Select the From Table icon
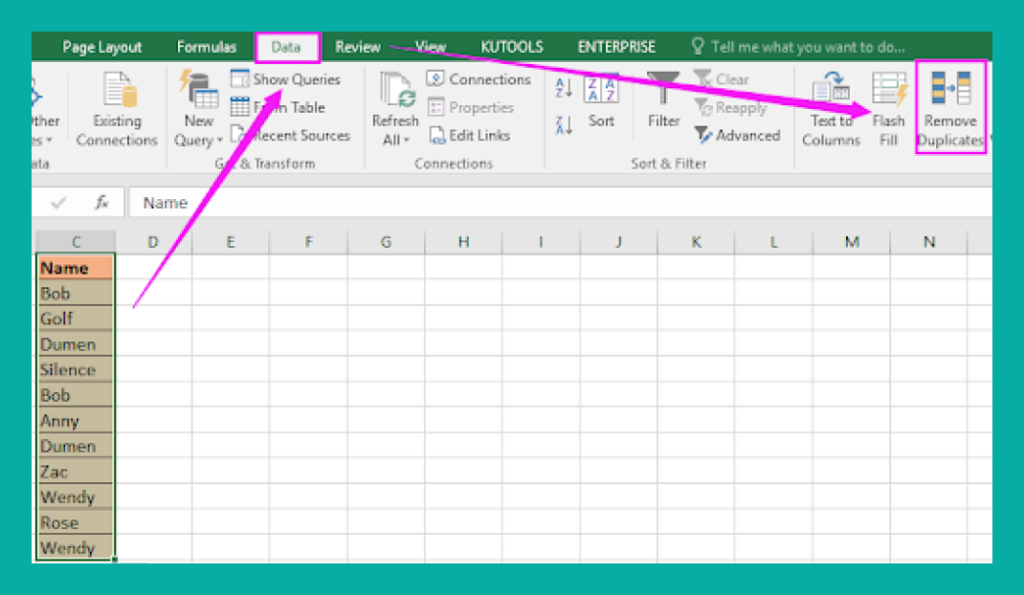1024x595 pixels. 292,107
